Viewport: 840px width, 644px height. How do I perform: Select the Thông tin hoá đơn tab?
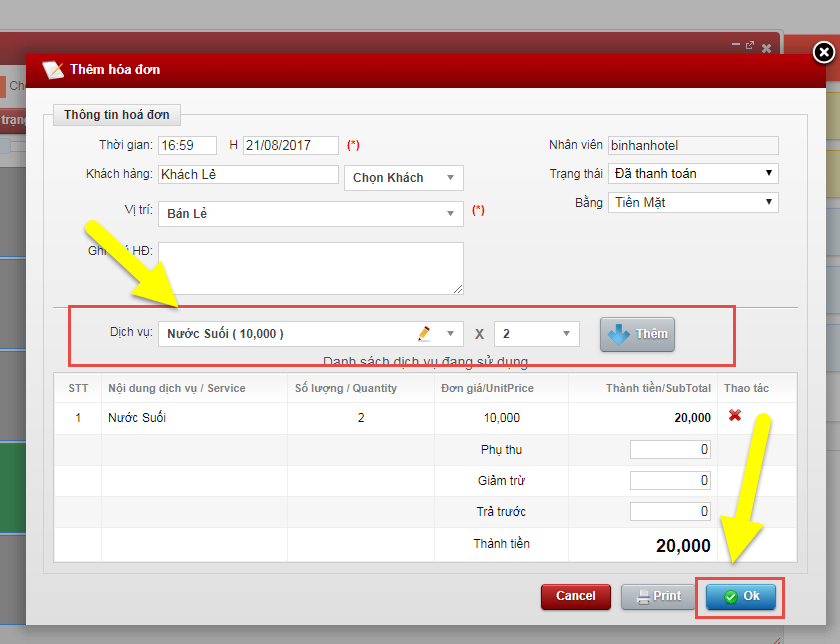[x=117, y=115]
